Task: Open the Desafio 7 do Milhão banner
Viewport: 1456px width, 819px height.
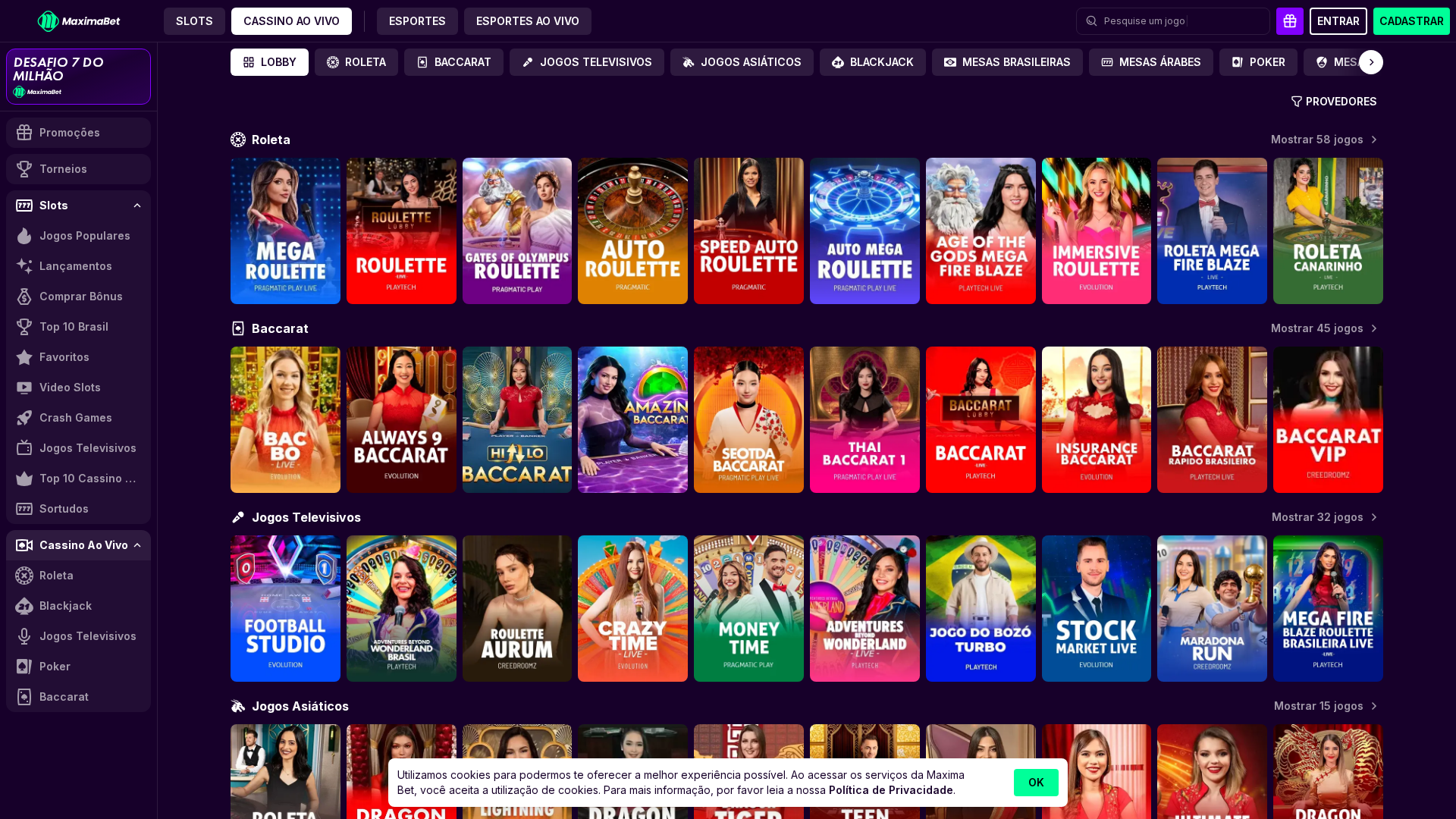Action: (x=79, y=77)
